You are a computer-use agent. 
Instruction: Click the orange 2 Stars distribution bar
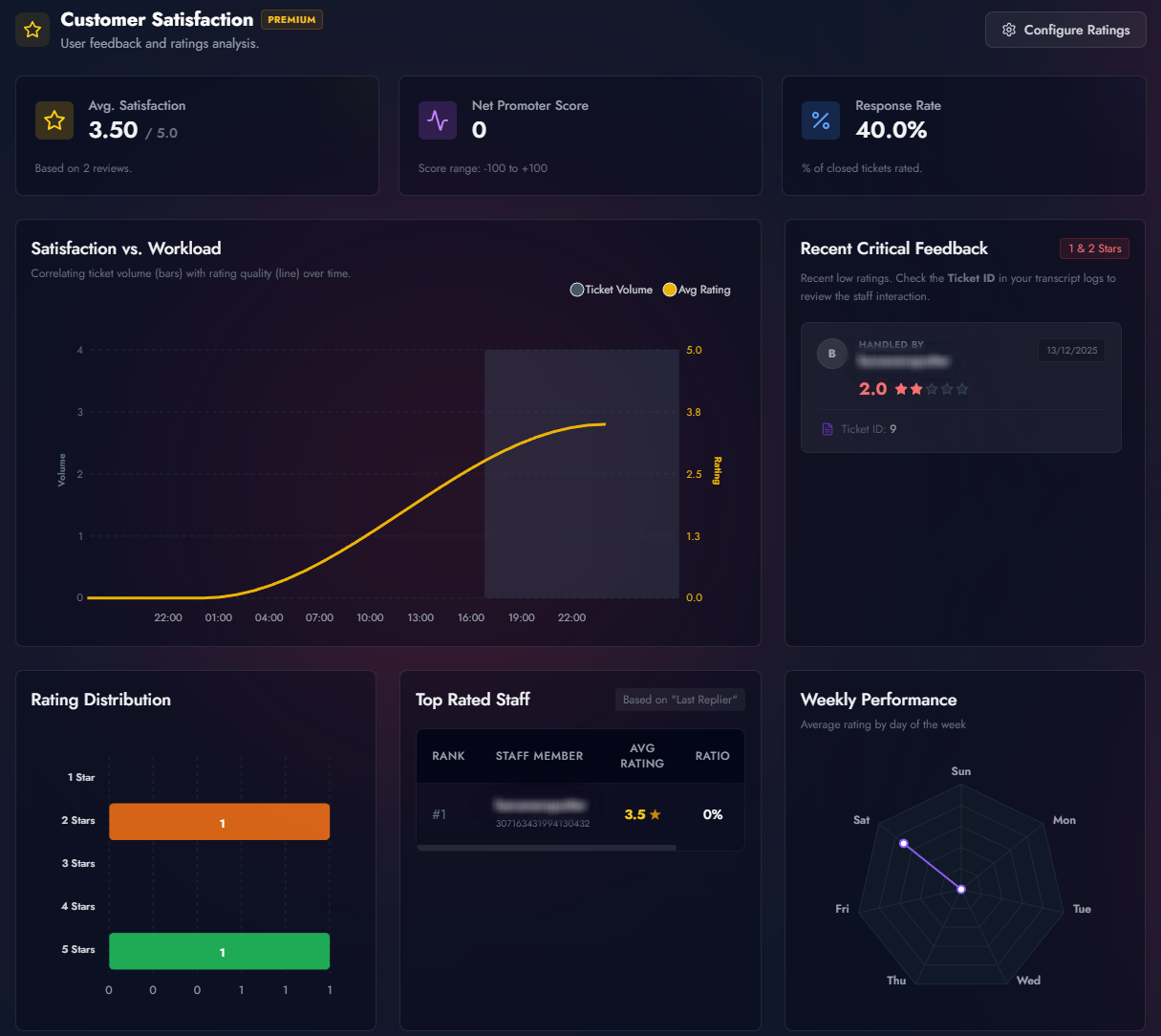click(219, 822)
